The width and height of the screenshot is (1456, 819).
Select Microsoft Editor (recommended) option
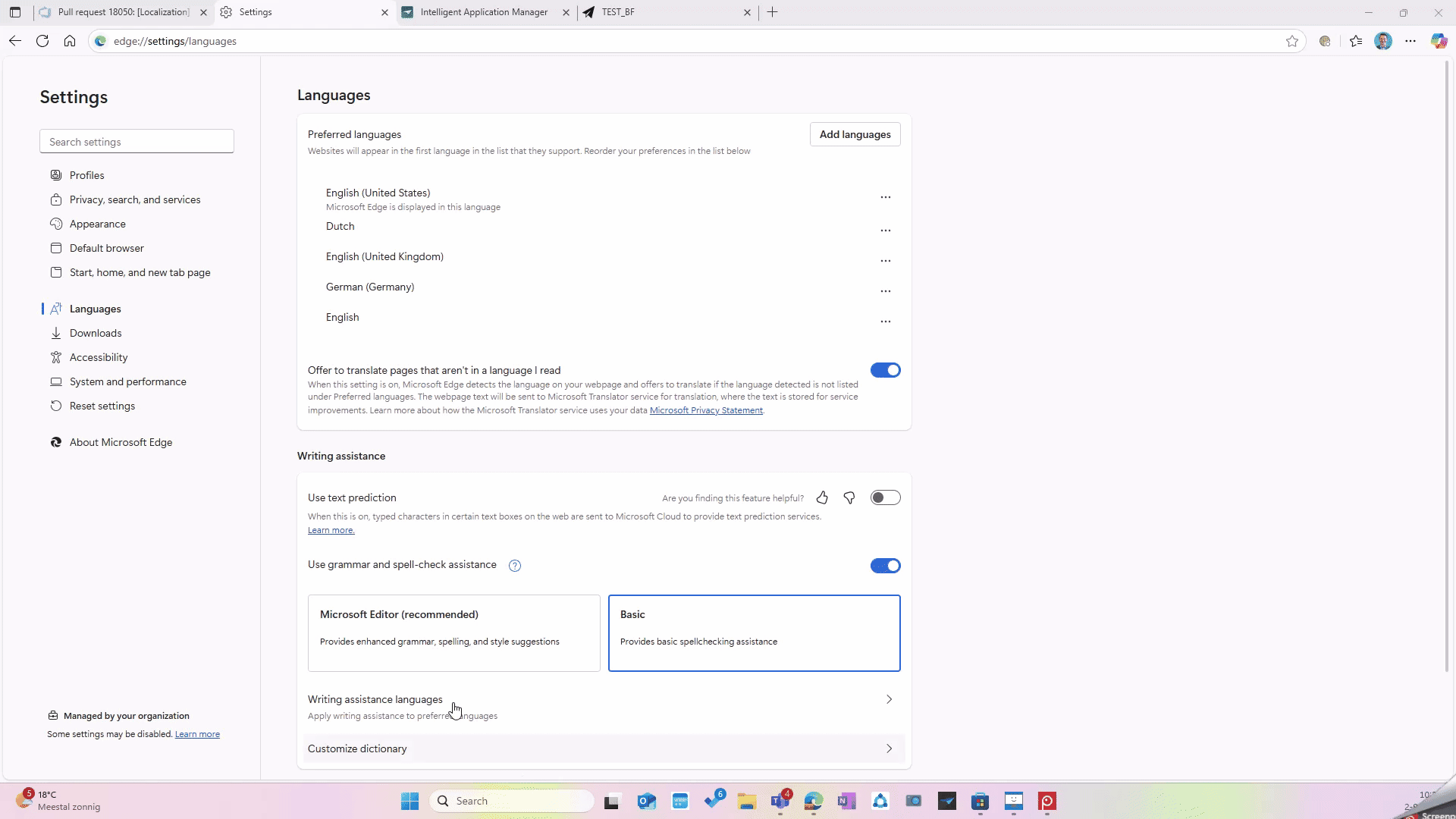coord(453,633)
